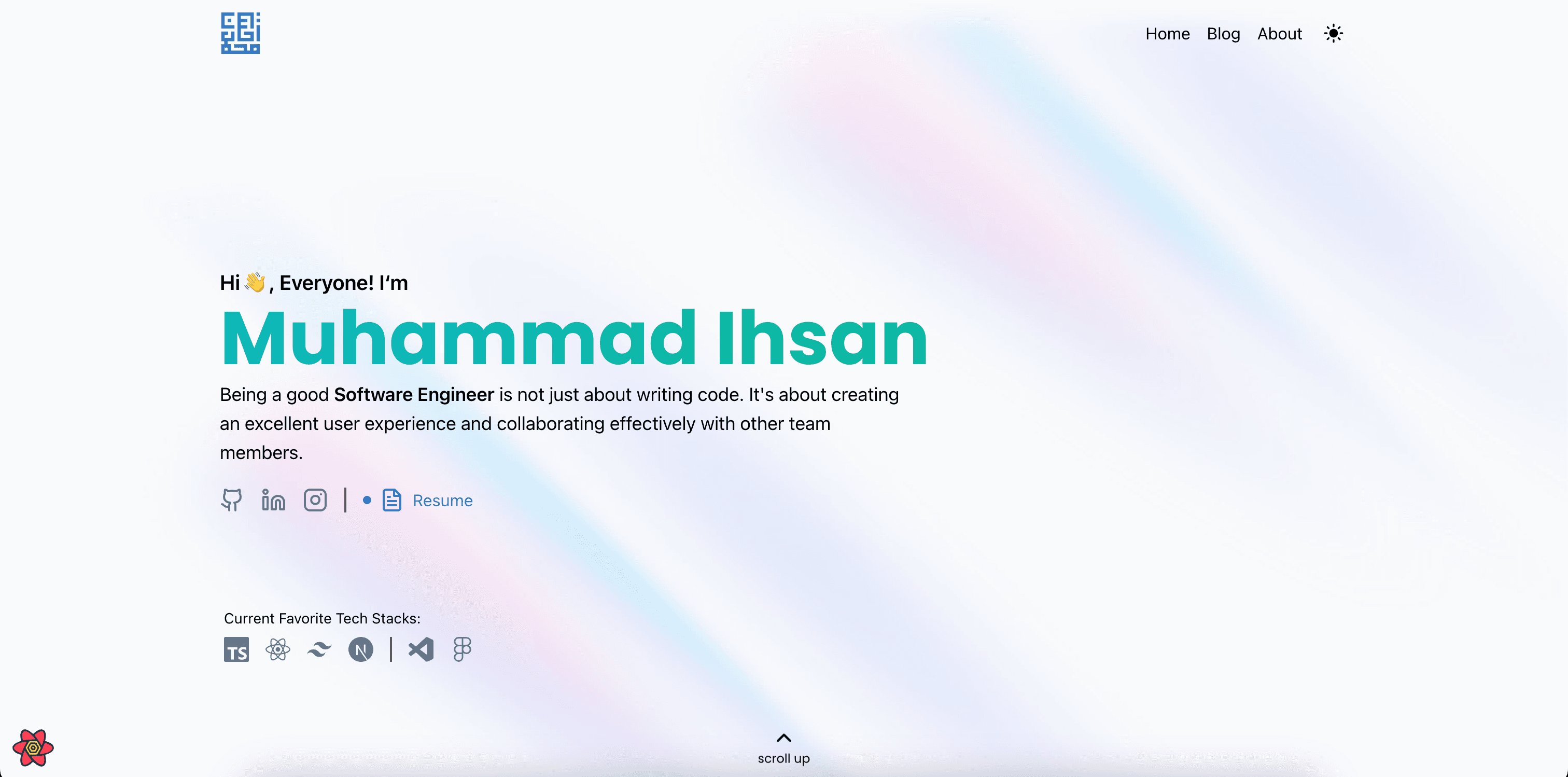
Task: Click the Next.js tech stack icon
Action: click(360, 649)
